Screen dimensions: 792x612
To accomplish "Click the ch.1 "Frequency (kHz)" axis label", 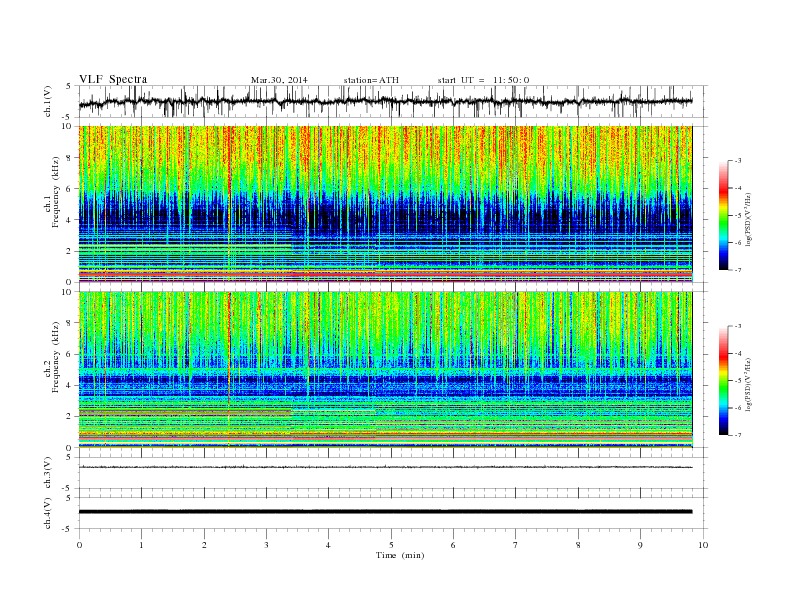I will 56,192.
